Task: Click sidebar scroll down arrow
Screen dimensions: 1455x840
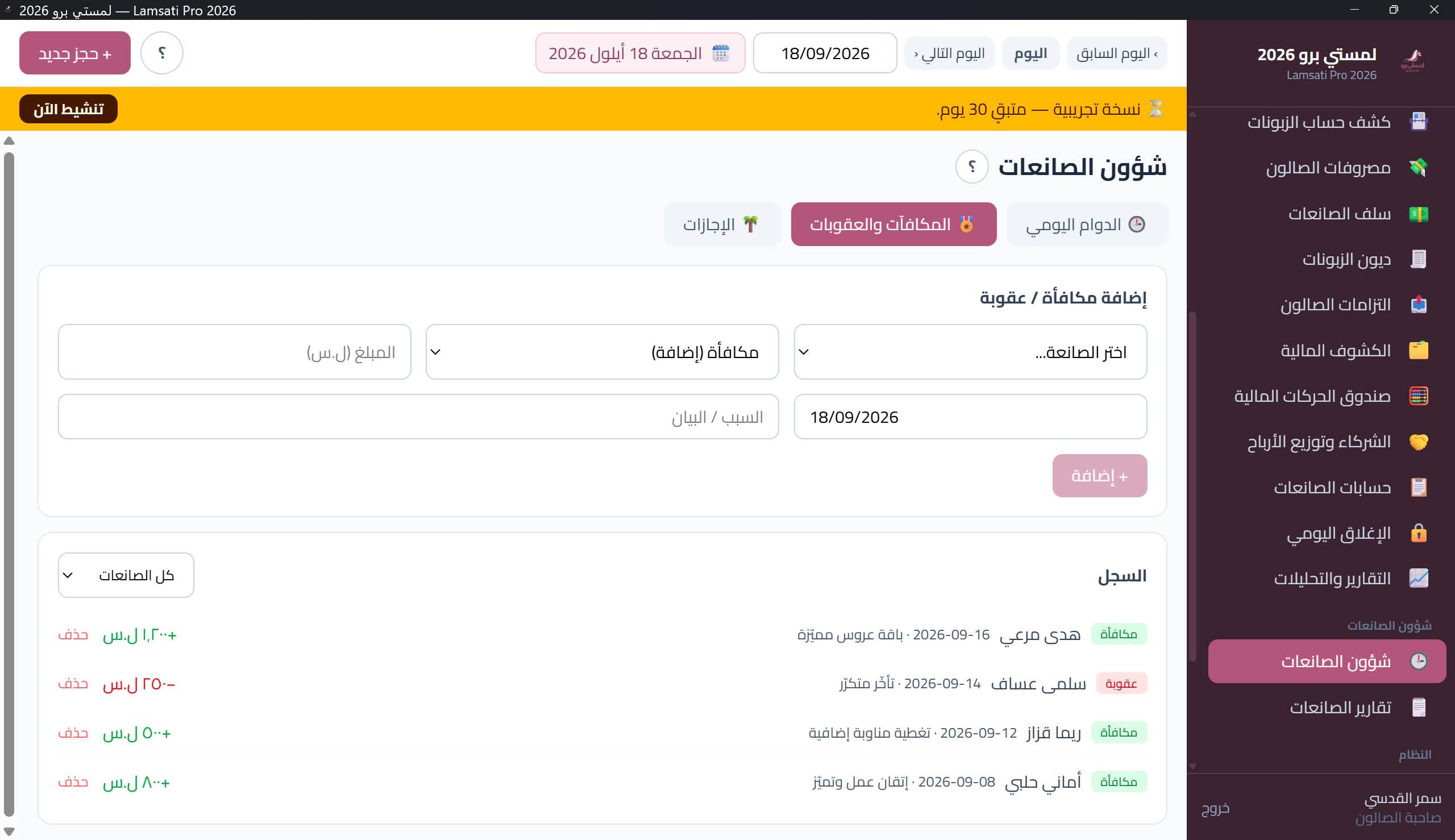Action: coord(1192,767)
